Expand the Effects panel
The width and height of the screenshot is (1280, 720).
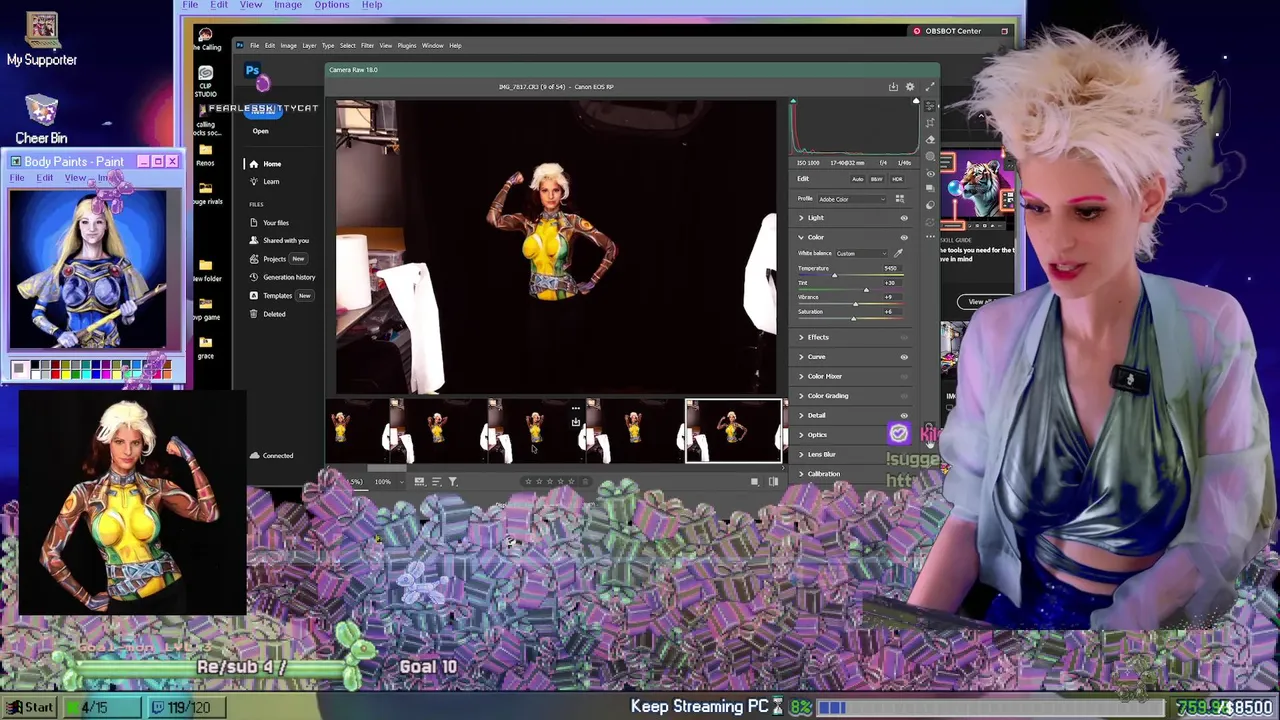click(x=801, y=337)
